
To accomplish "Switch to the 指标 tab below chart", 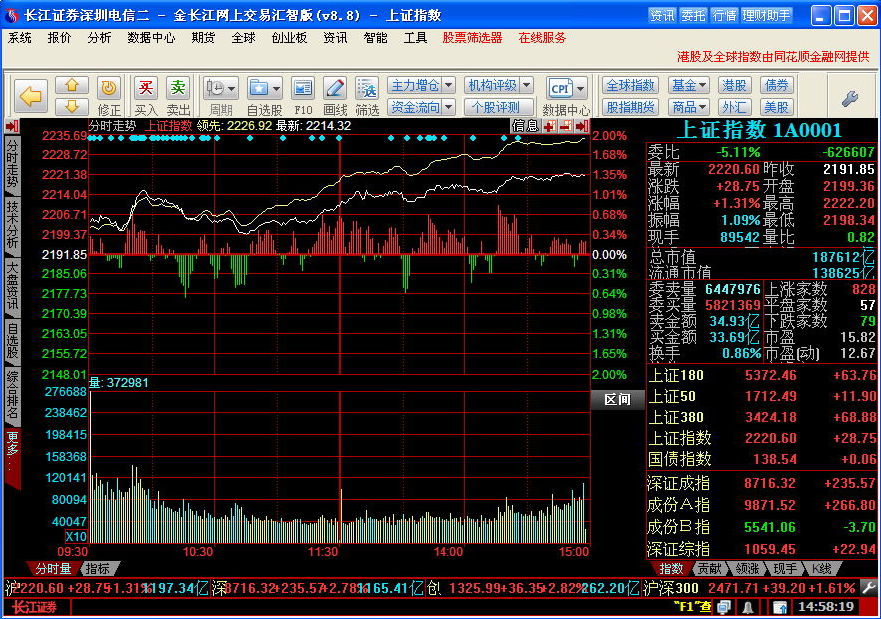I will (97, 568).
